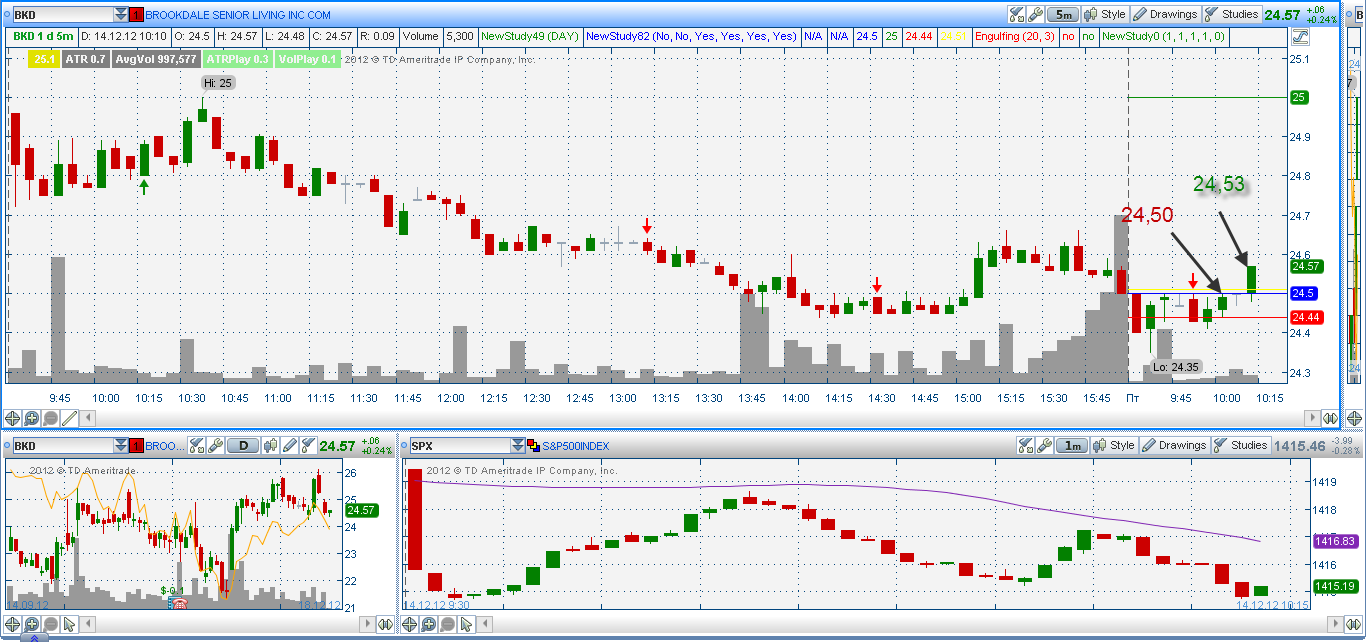The width and height of the screenshot is (1366, 642).
Task: Click the share icon in SPX chart header
Action: [x=1027, y=446]
